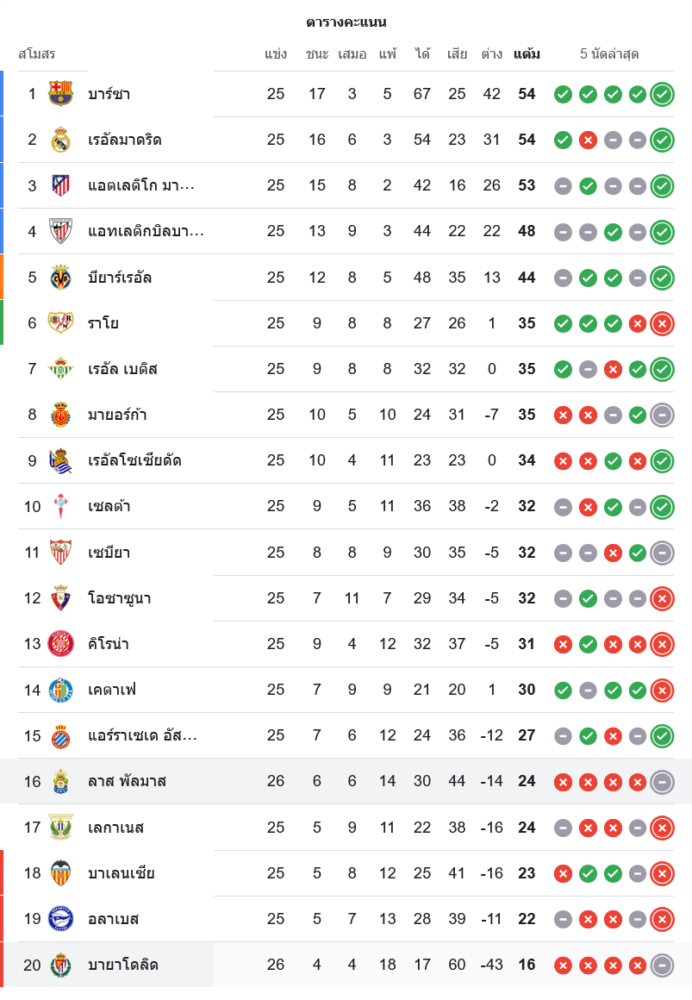Click the Las Palmas crest icon
The width and height of the screenshot is (692, 1000).
pyautogui.click(x=61, y=781)
